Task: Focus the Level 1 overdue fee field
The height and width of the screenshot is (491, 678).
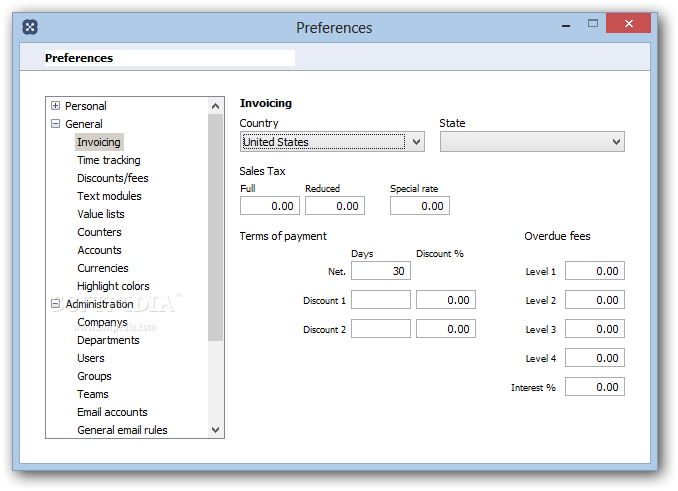Action: pos(595,271)
